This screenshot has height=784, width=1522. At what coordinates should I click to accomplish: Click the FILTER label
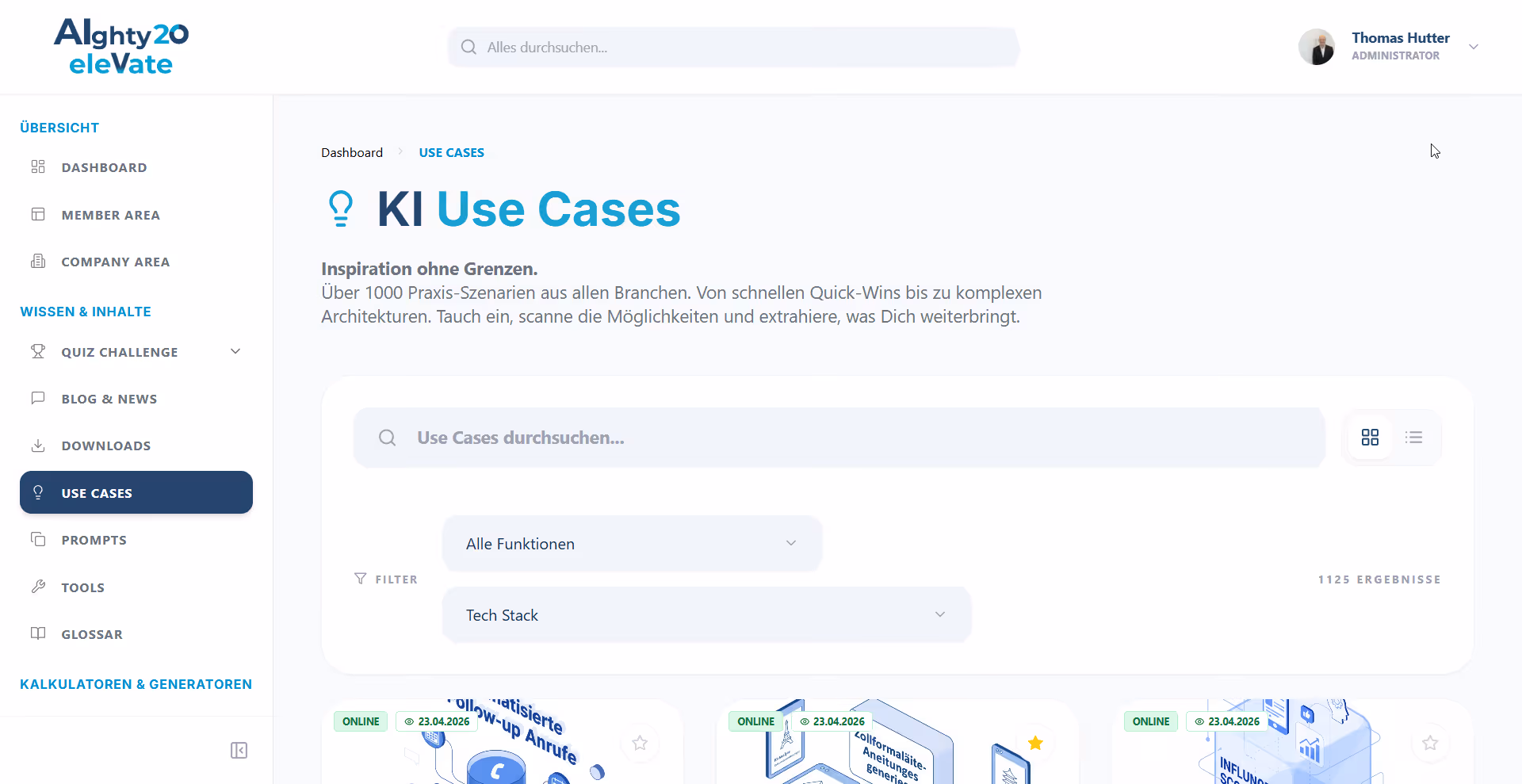pyautogui.click(x=396, y=579)
